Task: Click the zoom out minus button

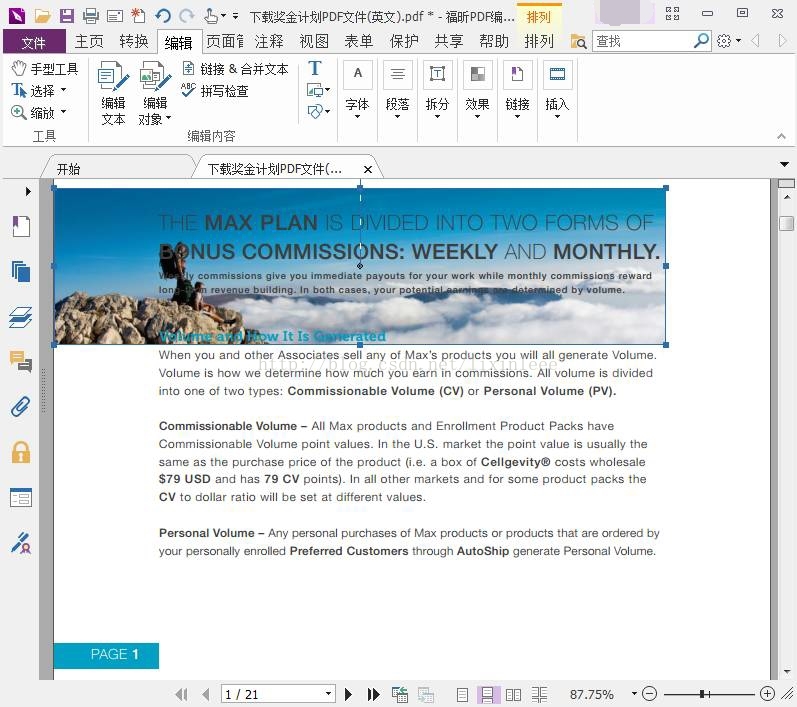Action: point(649,693)
